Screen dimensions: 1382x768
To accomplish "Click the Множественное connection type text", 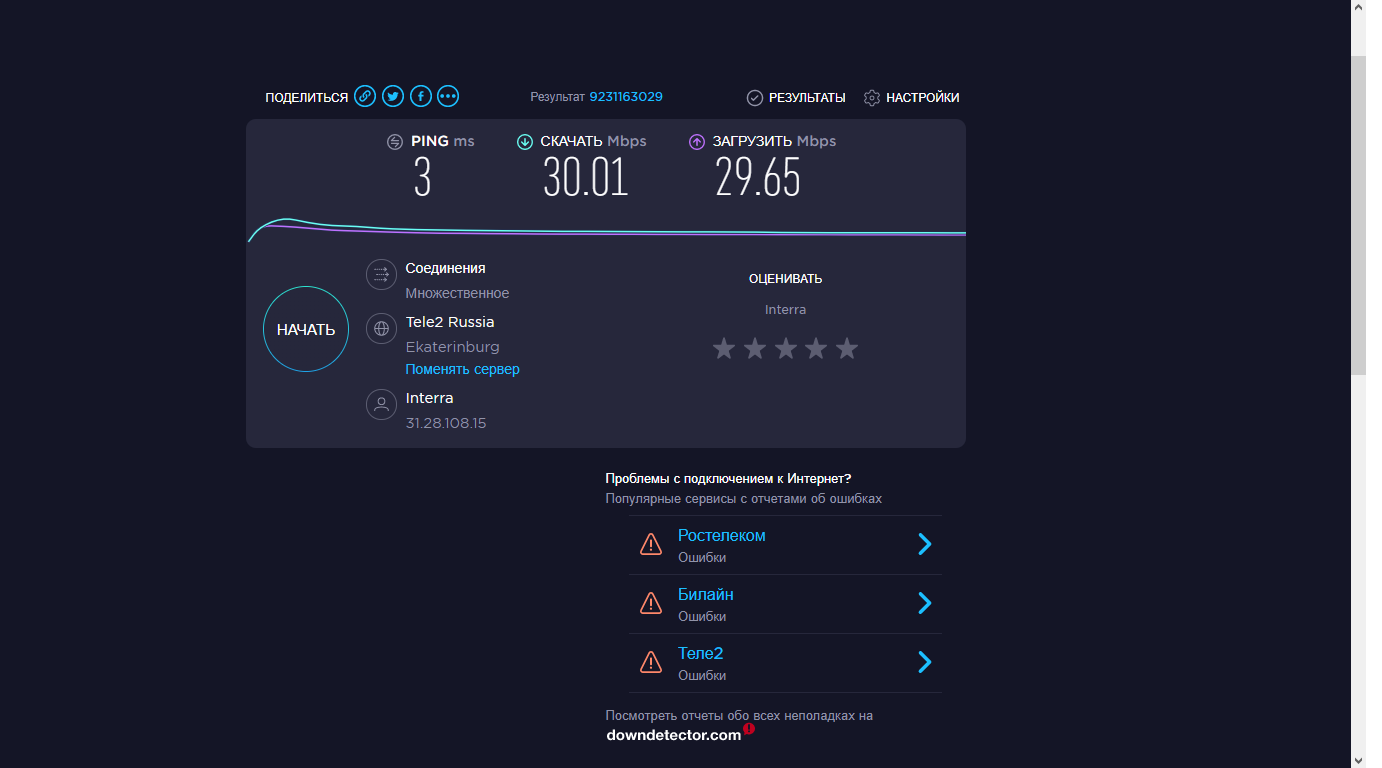I will click(457, 293).
